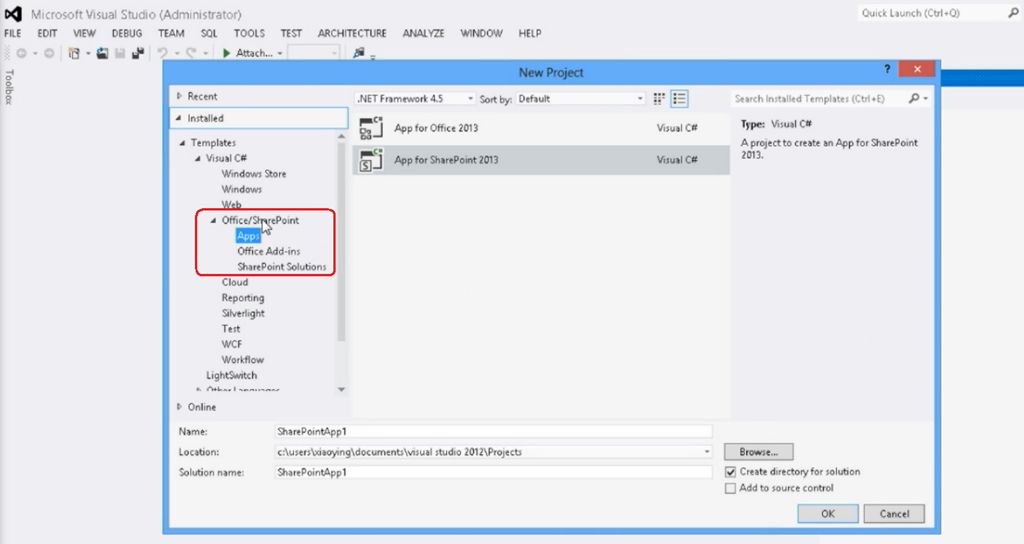Open the DEBUG menu
The width and height of the screenshot is (1024, 544).
coord(127,33)
